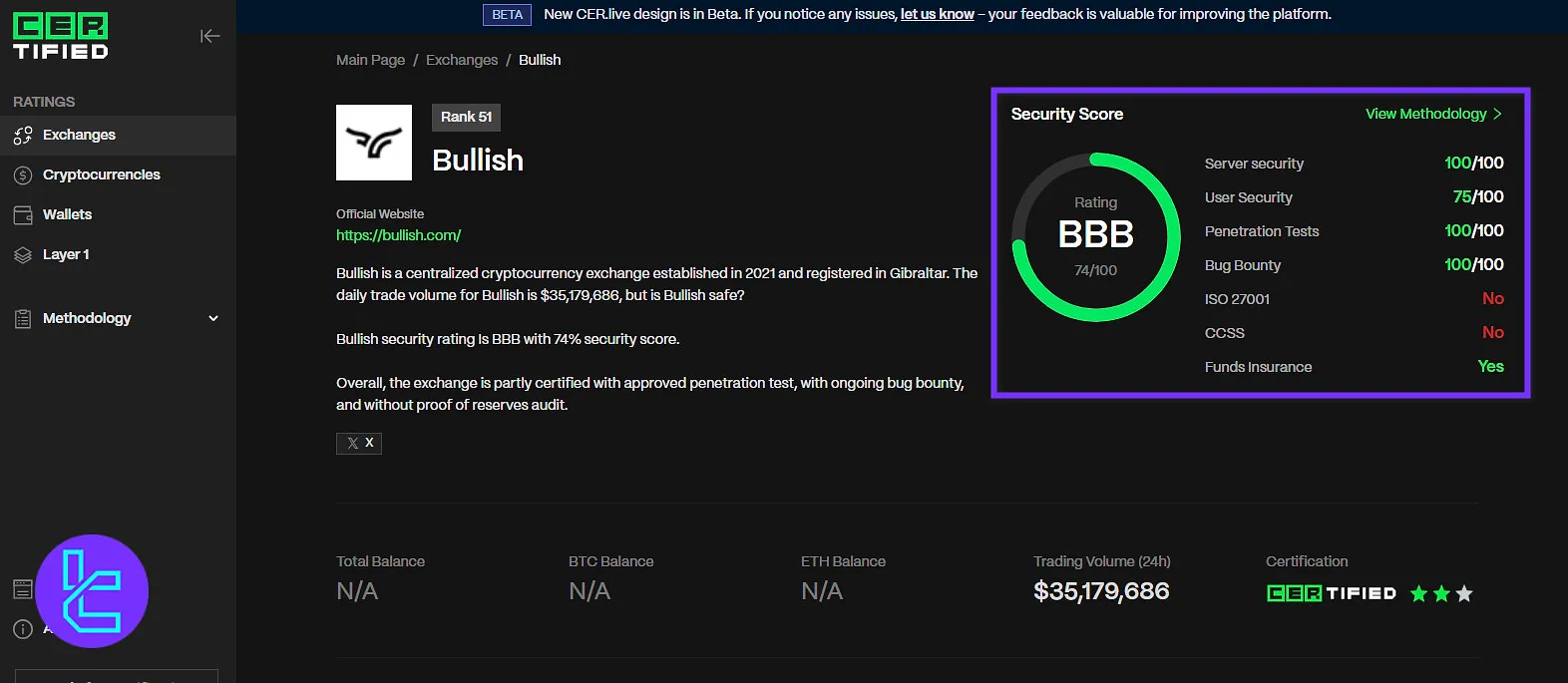Click the Wallets sidebar icon
1568x683 pixels.
pos(23,214)
